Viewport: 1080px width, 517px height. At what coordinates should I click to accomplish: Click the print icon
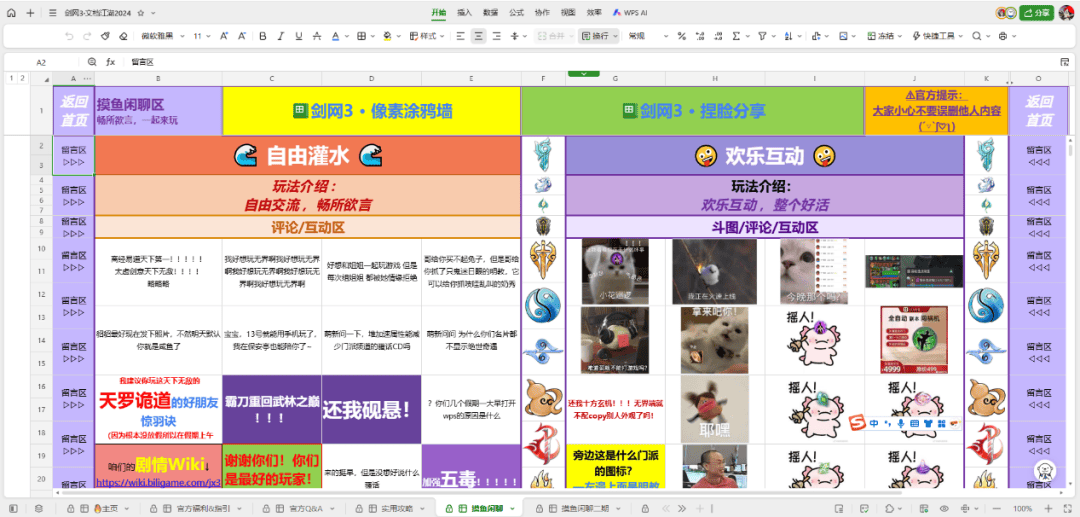coord(1003,36)
